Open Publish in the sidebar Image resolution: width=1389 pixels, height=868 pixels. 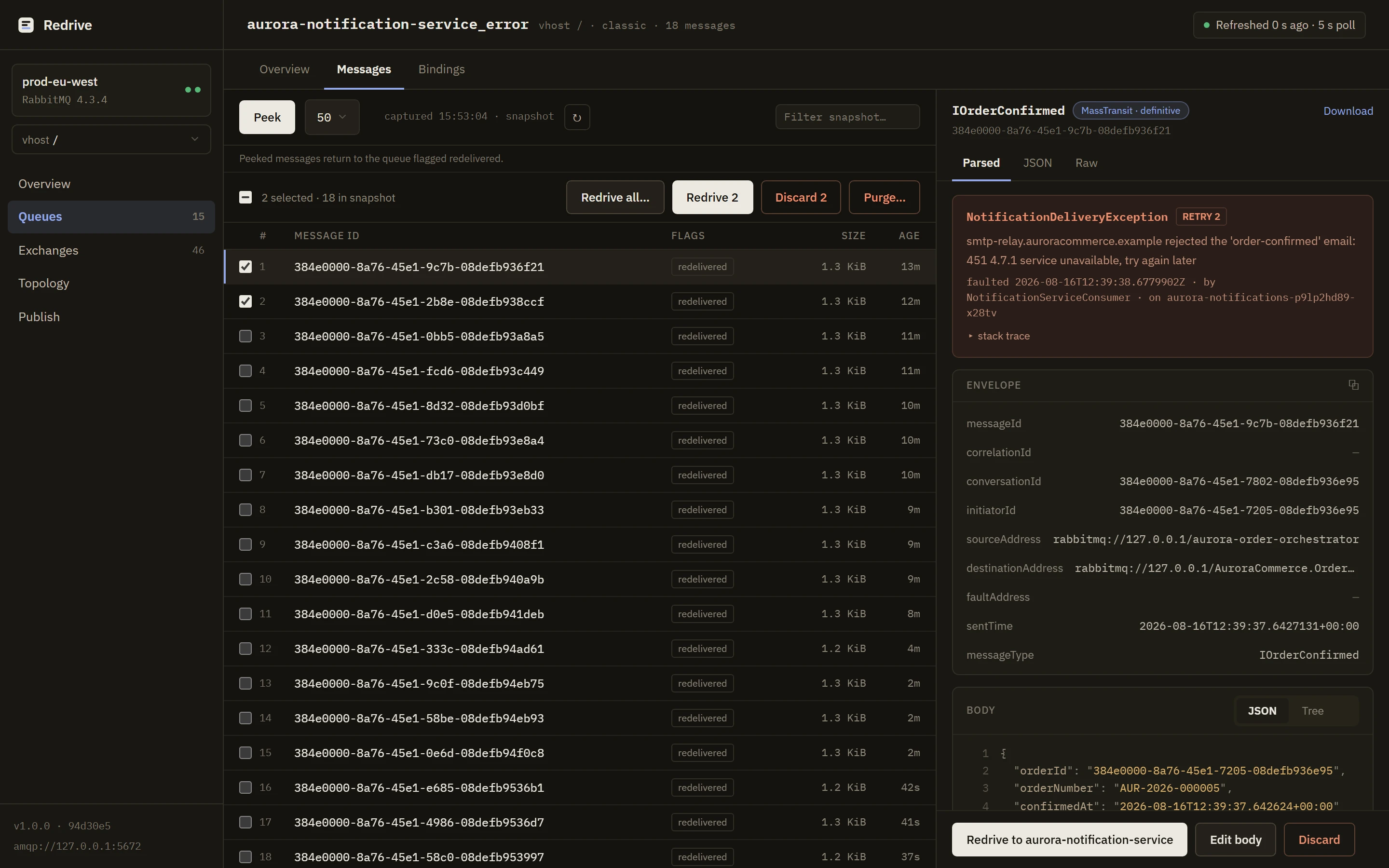[x=111, y=317]
